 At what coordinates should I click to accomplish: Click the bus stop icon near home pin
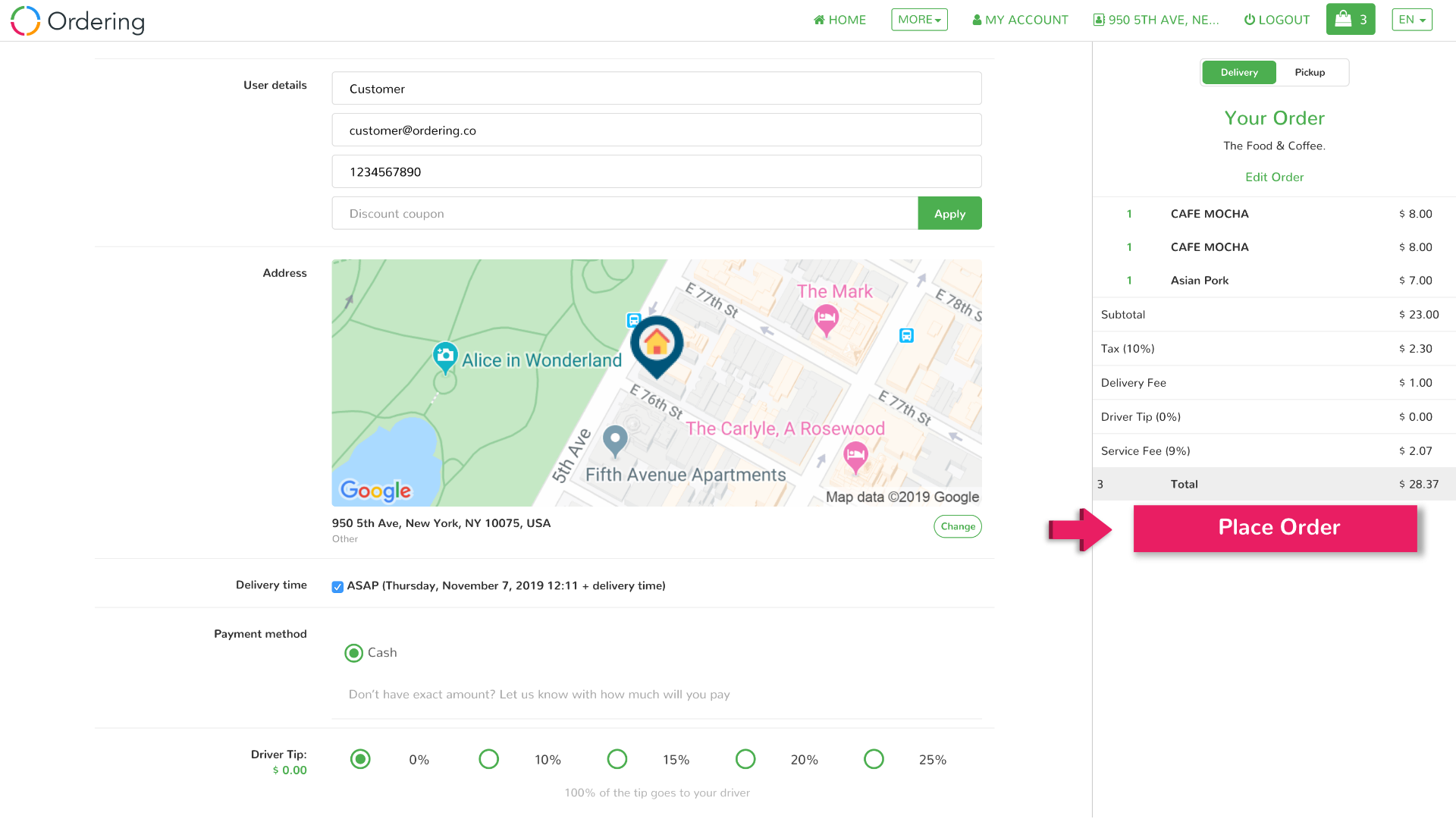[634, 320]
